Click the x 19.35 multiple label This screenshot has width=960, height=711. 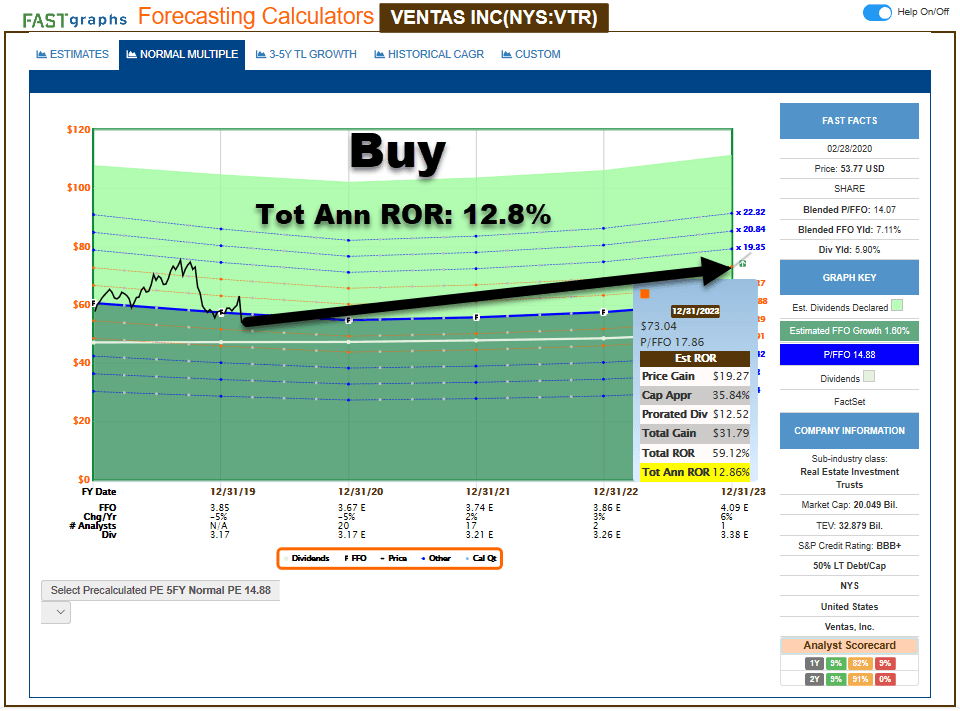click(x=751, y=247)
